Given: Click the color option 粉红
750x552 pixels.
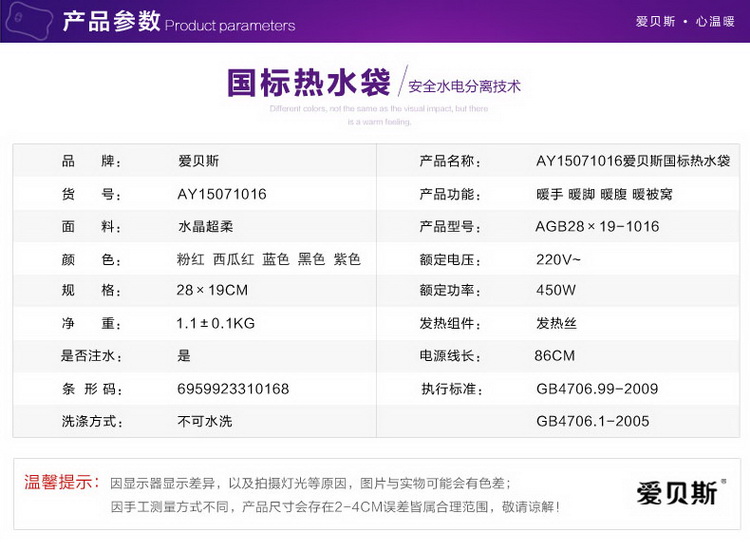Looking at the screenshot, I should [190, 259].
